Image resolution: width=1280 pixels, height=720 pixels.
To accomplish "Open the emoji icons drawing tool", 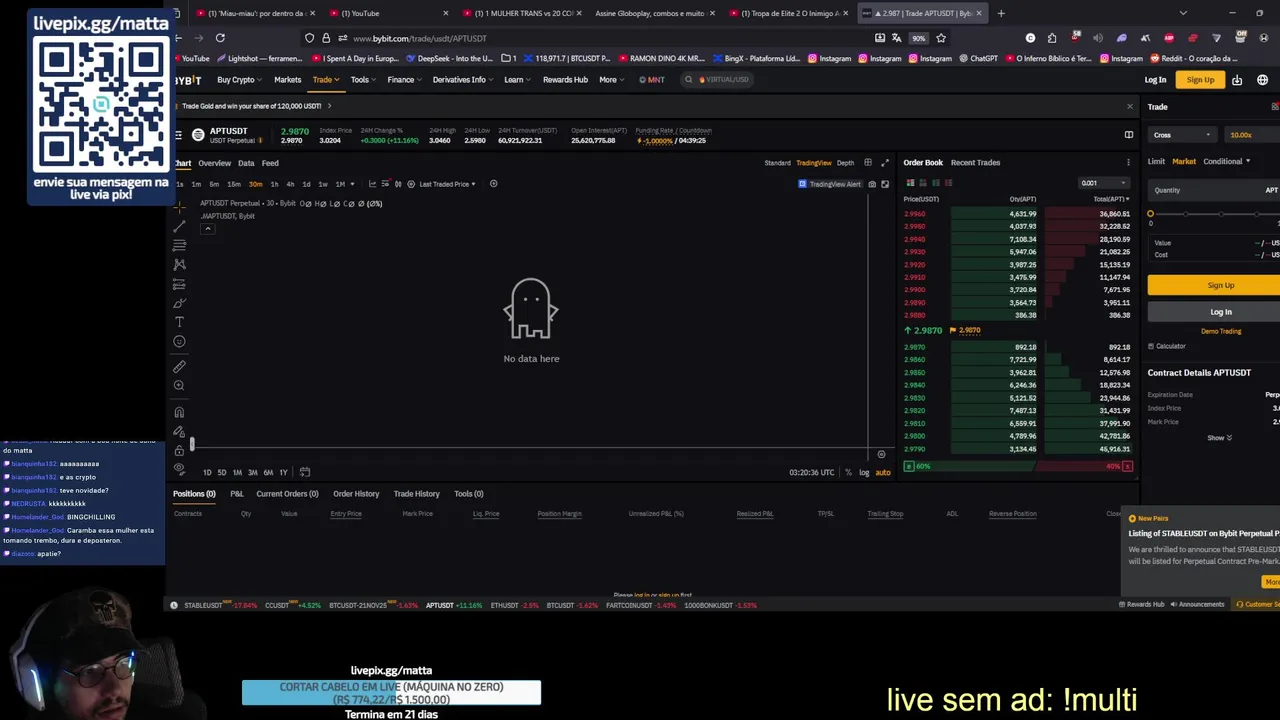I will (x=179, y=341).
